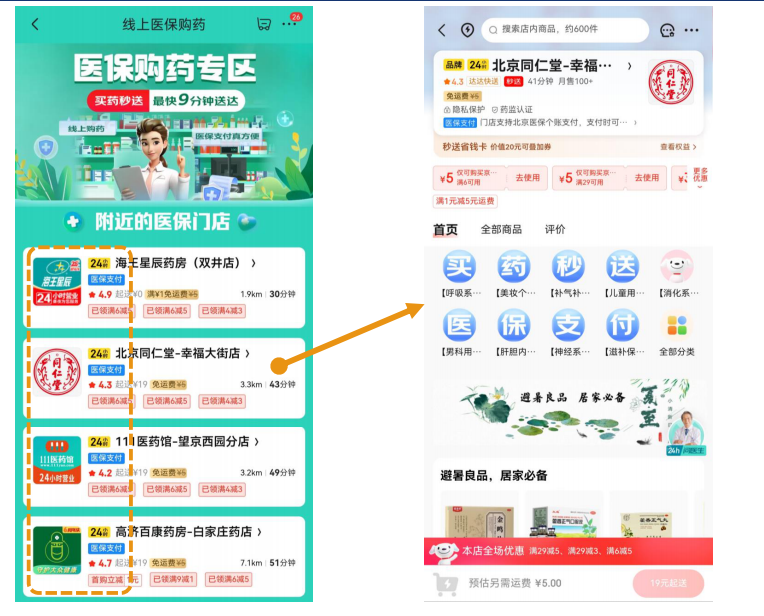Open three-dot menu on store page

point(691,30)
